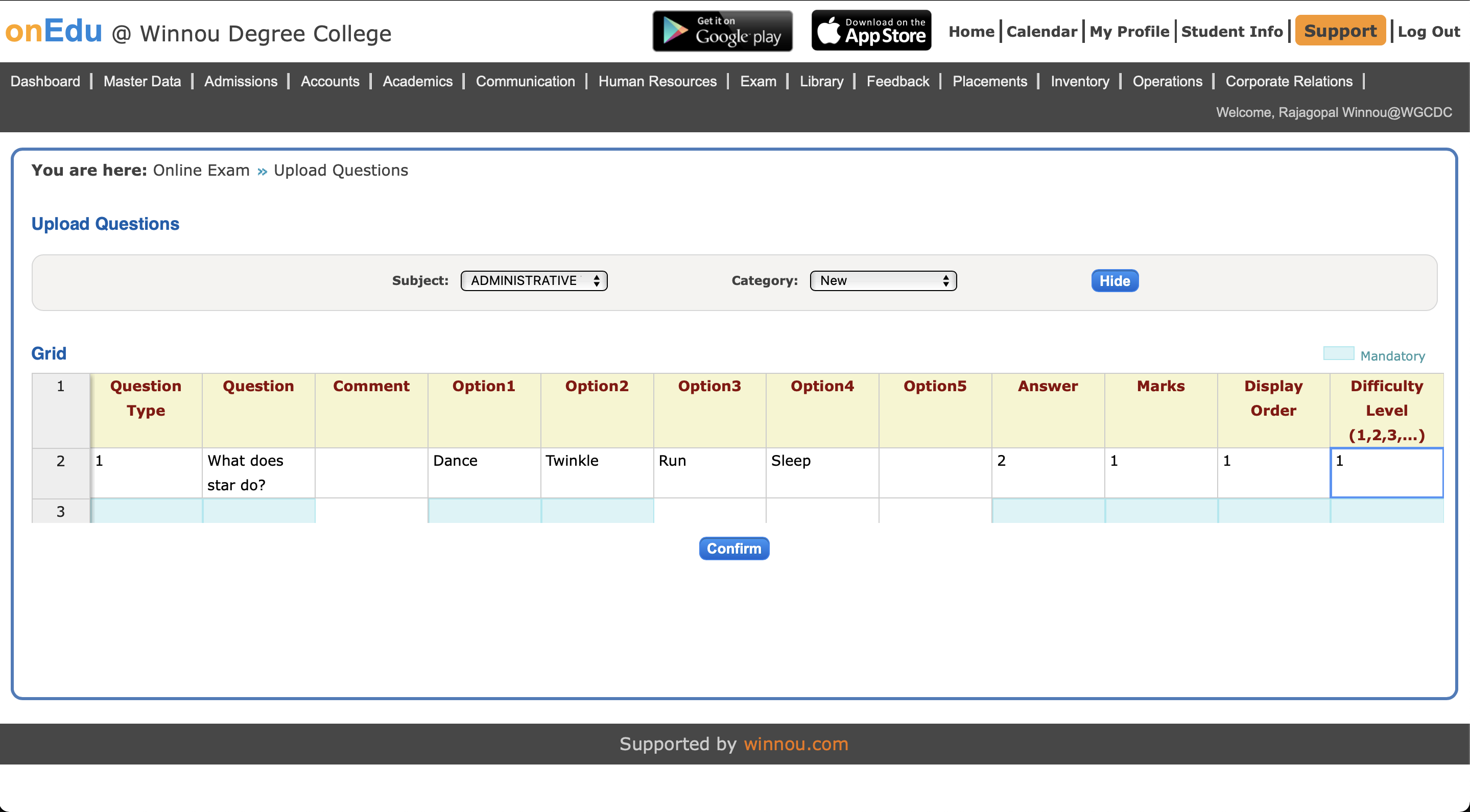Click the breadcrumb double-arrow separator
Viewport: 1470px width, 812px height.
point(262,171)
